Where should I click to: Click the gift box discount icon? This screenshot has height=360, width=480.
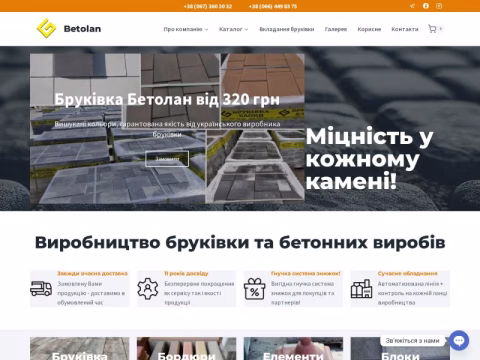click(254, 289)
